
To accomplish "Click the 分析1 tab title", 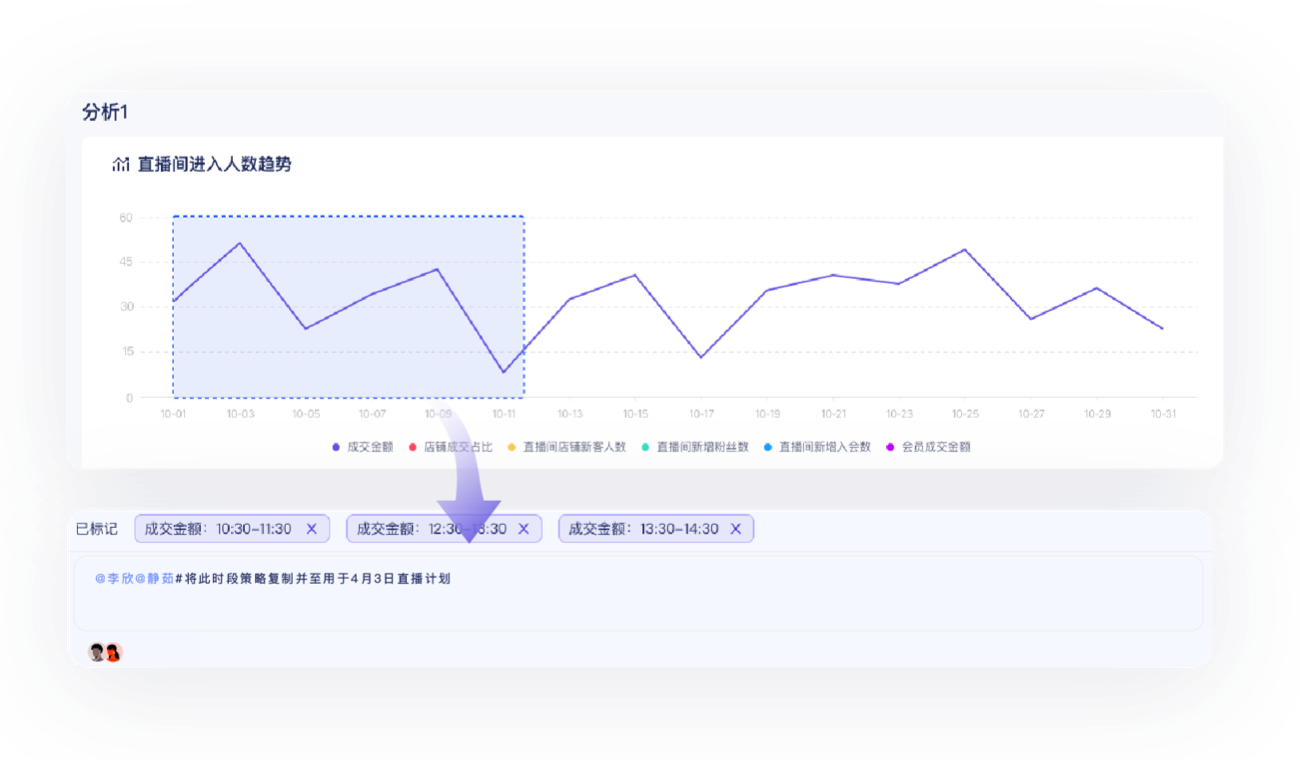I will point(105,112).
